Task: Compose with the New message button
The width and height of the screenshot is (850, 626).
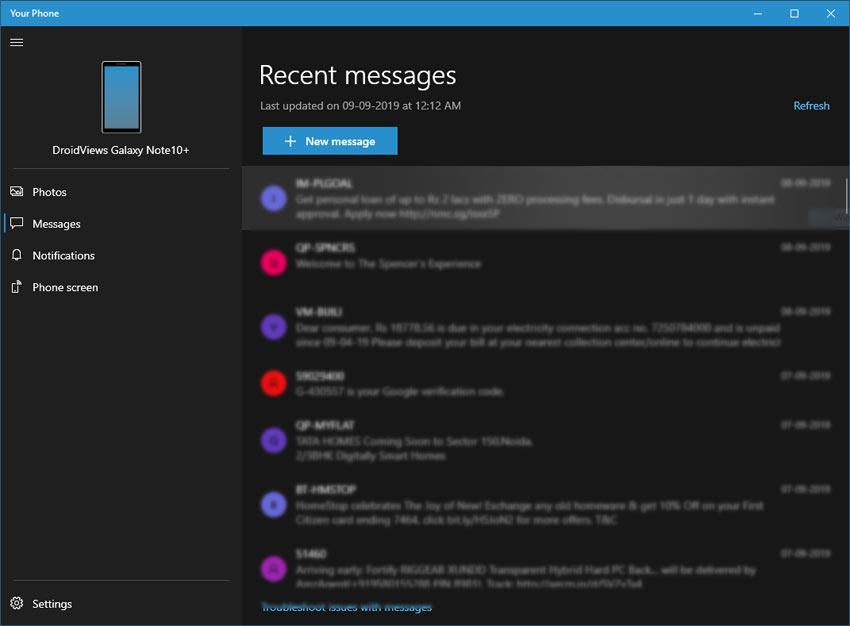Action: point(330,141)
